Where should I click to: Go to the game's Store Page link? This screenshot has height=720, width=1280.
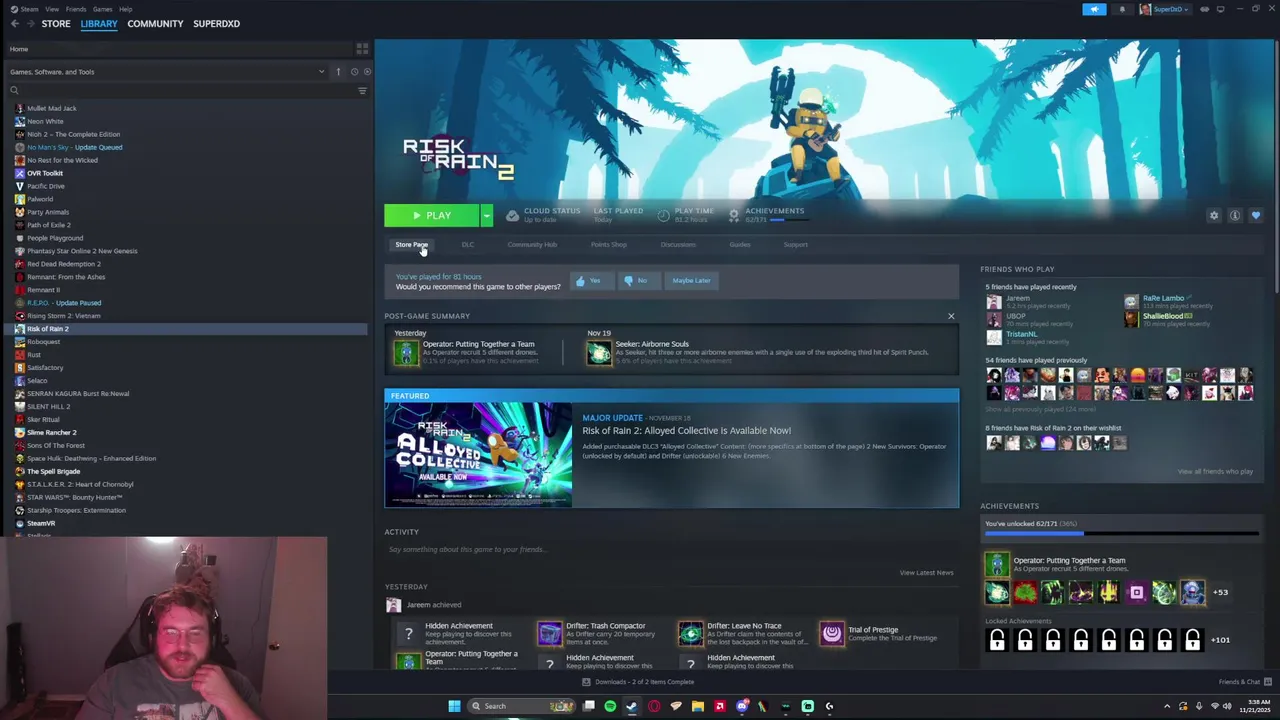point(411,244)
